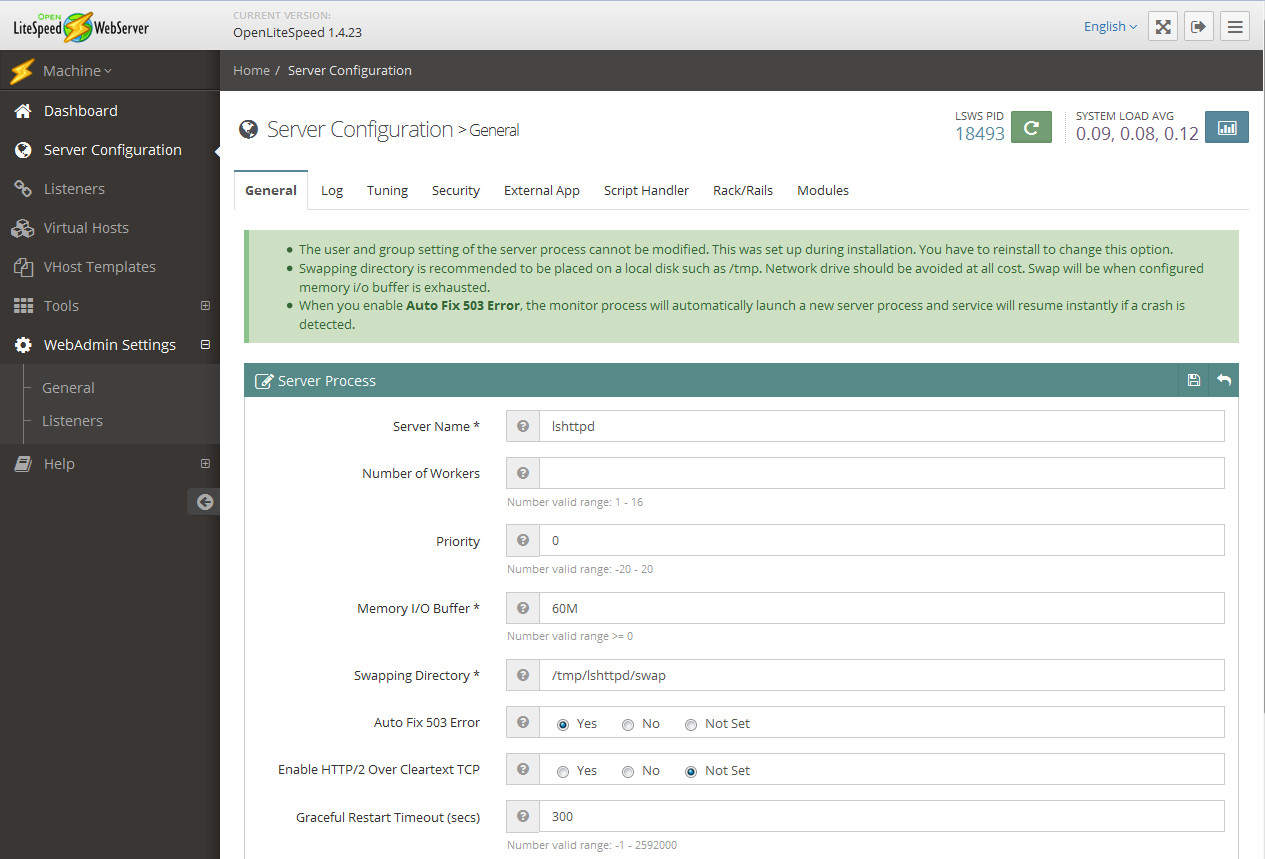Screen dimensions: 1265x859
Task: Click the back arrow icon in Server Process header
Action: click(x=1223, y=380)
